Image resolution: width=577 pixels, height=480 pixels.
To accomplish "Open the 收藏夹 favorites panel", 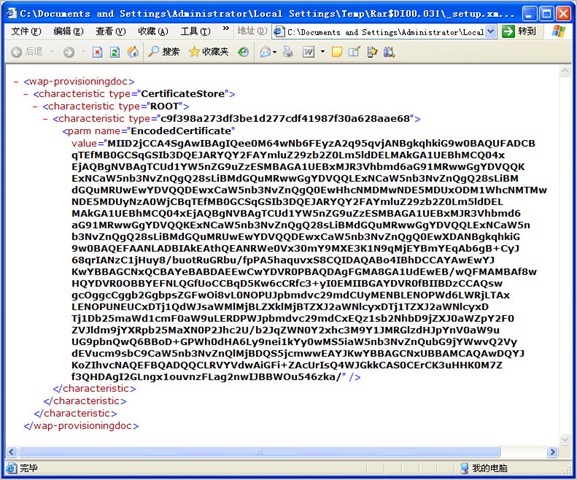I will [209, 52].
